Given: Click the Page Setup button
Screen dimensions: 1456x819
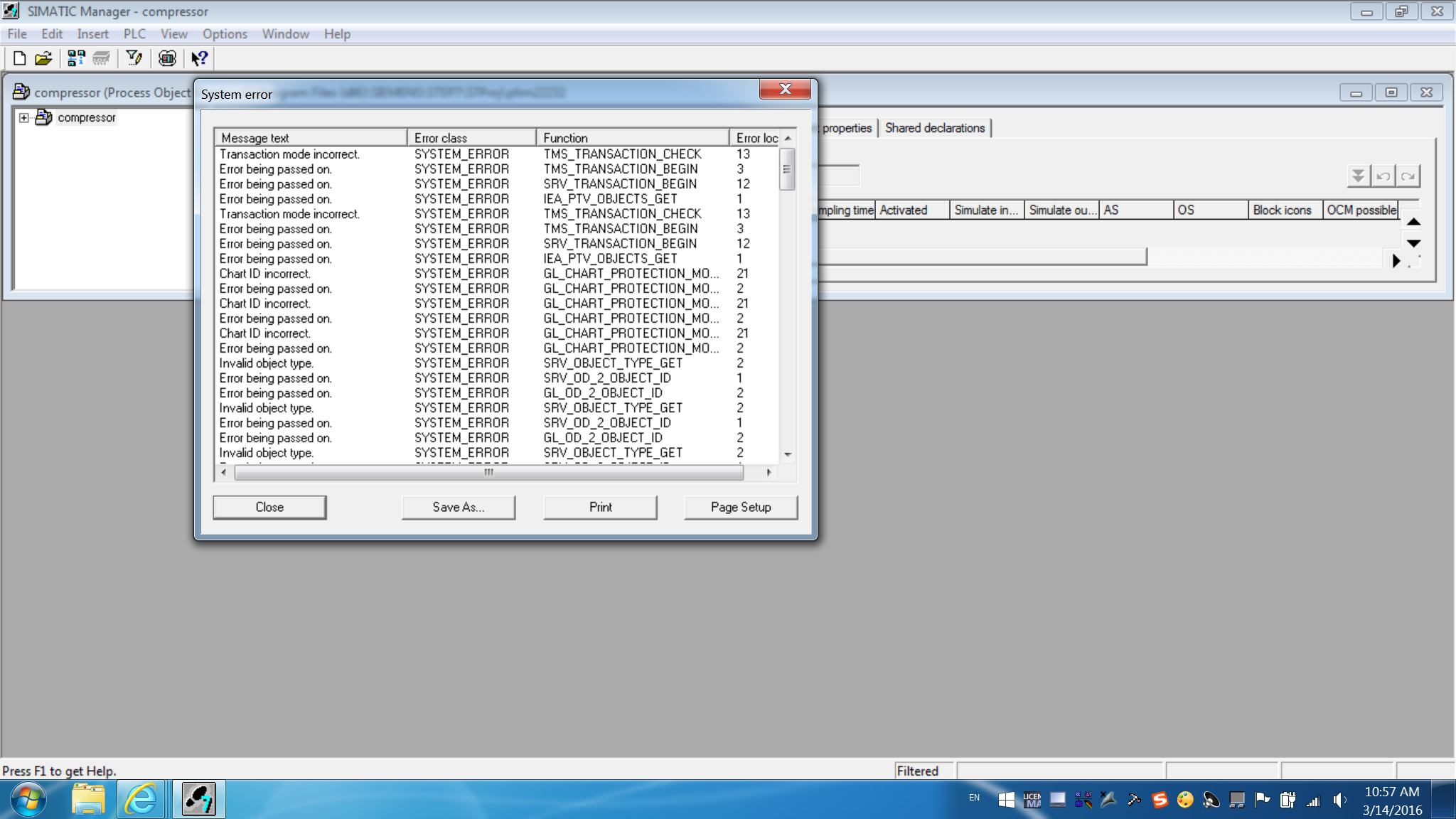Looking at the screenshot, I should click(x=740, y=507).
